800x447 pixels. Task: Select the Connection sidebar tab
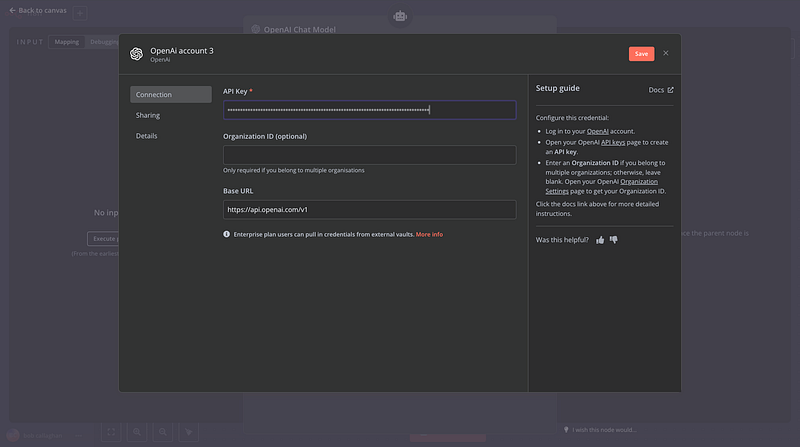click(x=170, y=95)
